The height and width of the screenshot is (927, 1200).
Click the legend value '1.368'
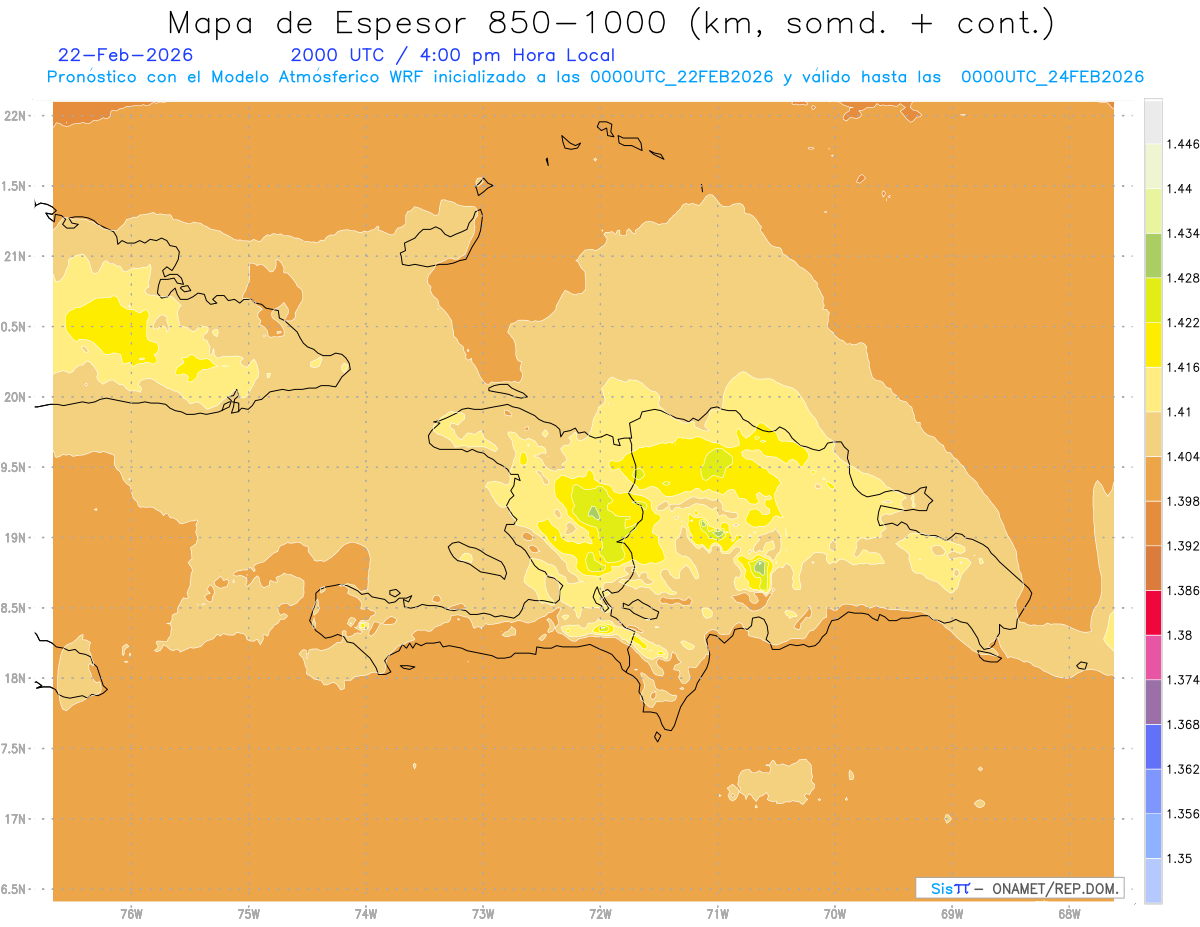click(x=1185, y=724)
